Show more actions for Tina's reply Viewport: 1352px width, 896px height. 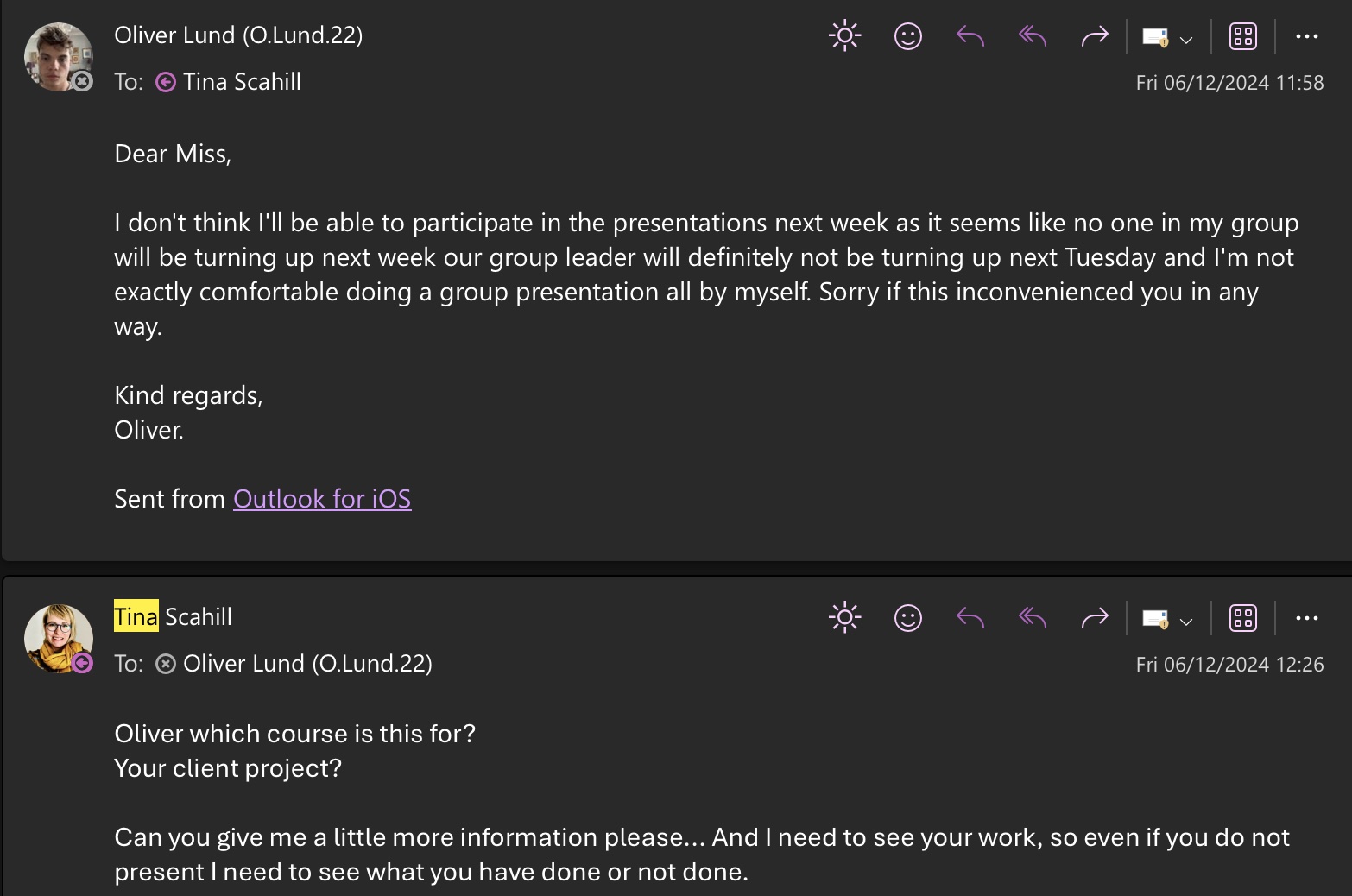point(1306,618)
